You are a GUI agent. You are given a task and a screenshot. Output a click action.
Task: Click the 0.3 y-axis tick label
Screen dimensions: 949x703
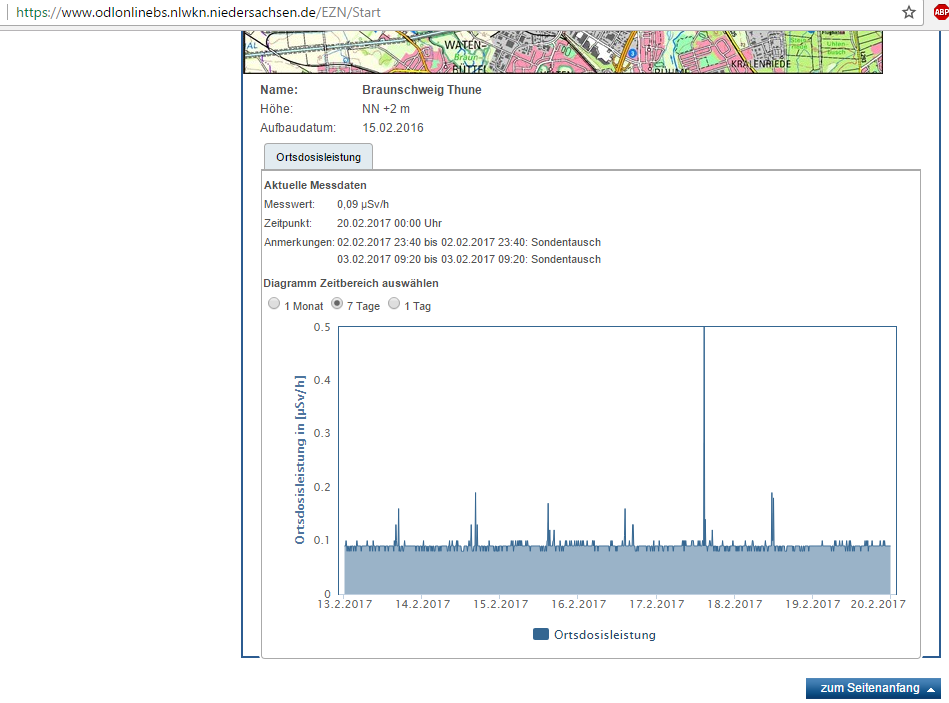tap(322, 433)
